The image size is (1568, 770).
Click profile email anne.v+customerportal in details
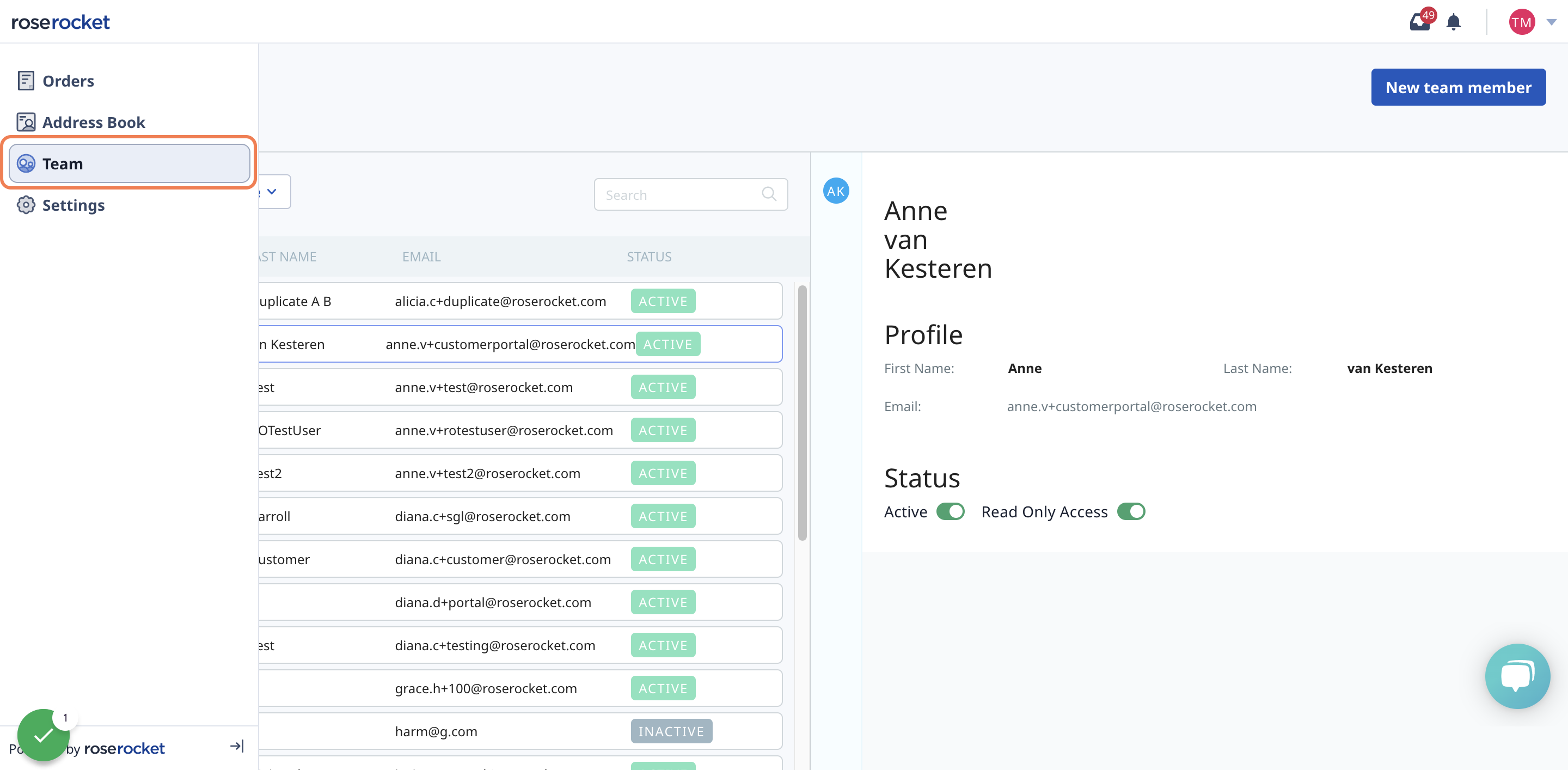tap(1131, 406)
